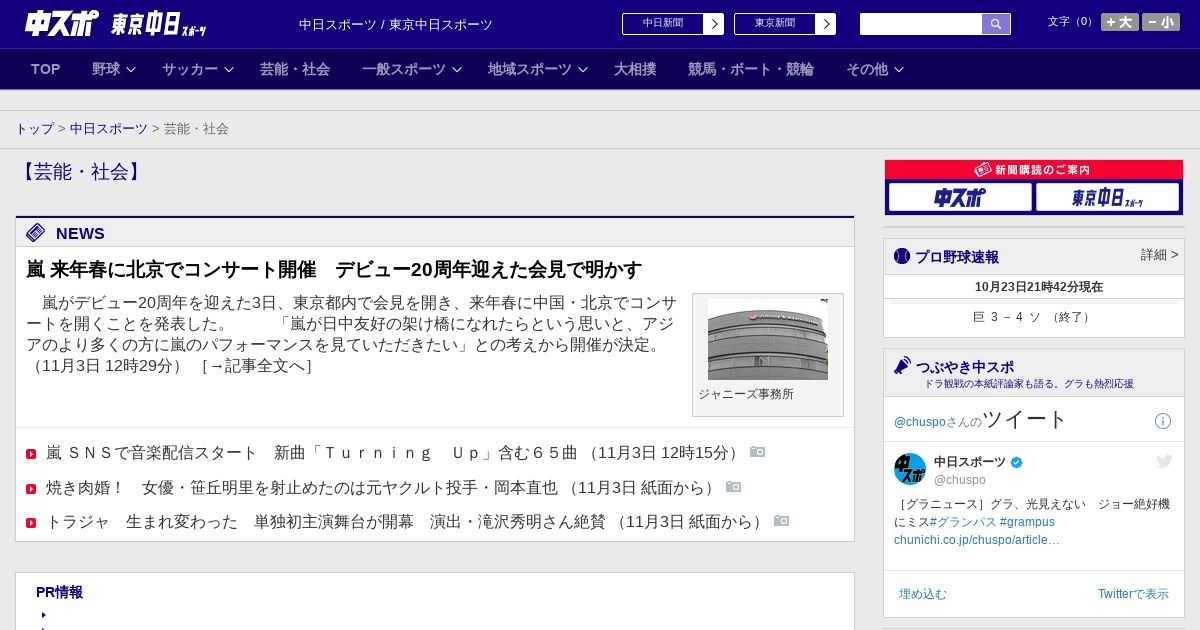
Task: Click the verified badge beside 中日スポーツ
Action: [x=1017, y=462]
